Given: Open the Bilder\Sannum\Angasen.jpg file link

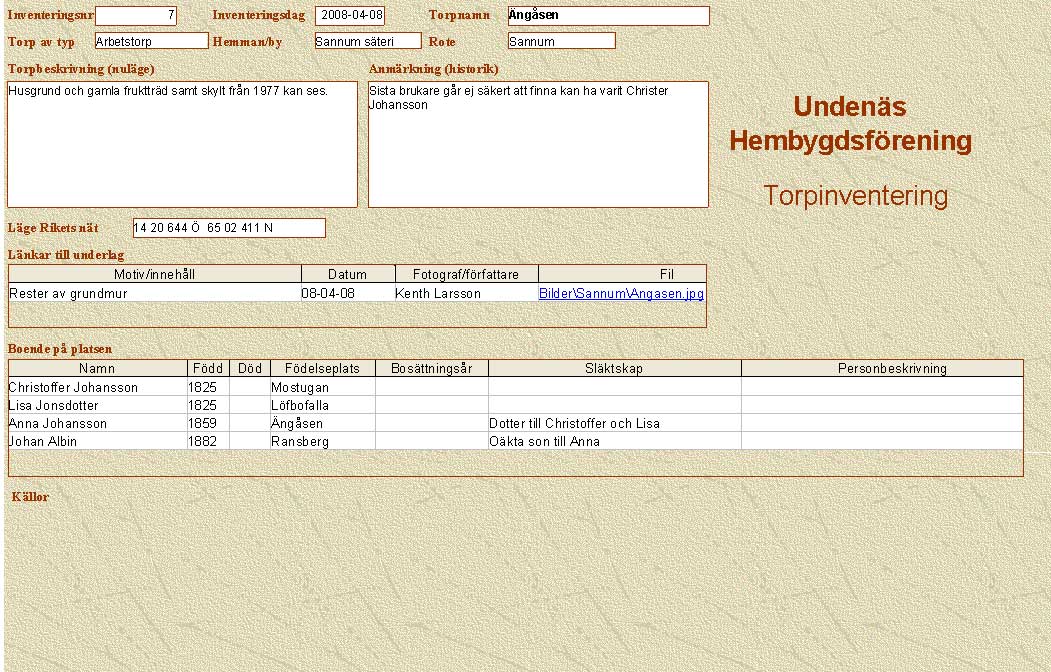Looking at the screenshot, I should pos(621,294).
